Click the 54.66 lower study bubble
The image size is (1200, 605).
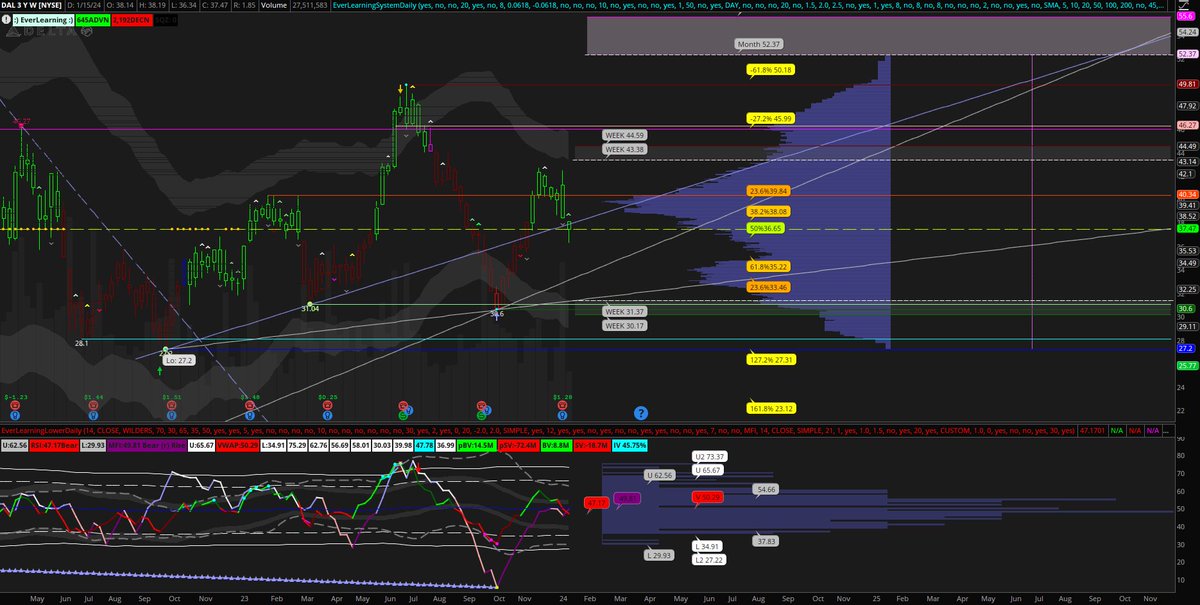[x=768, y=490]
